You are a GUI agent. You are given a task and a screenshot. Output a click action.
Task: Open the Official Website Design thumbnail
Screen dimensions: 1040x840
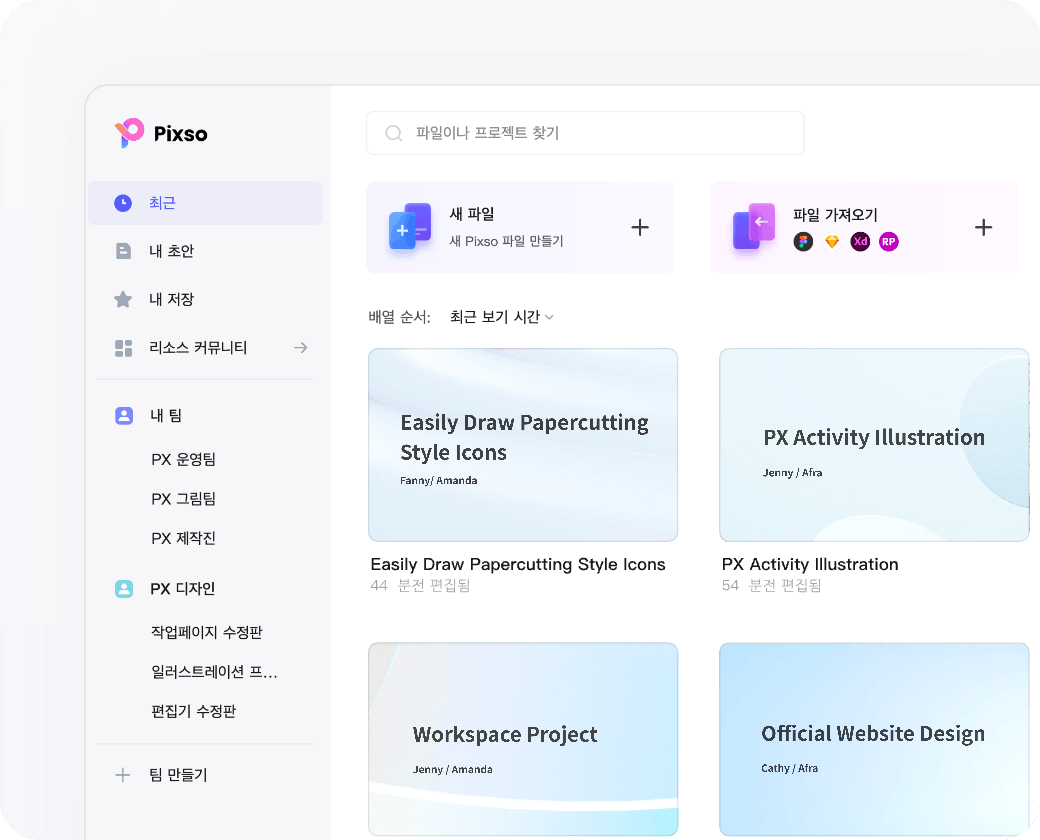click(x=874, y=739)
